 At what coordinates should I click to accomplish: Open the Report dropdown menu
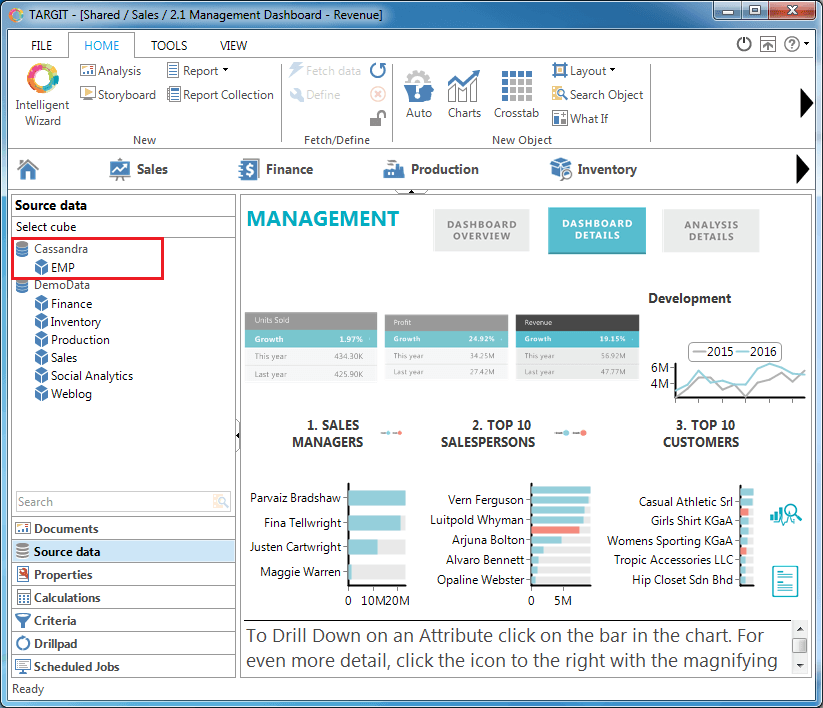click(x=198, y=71)
